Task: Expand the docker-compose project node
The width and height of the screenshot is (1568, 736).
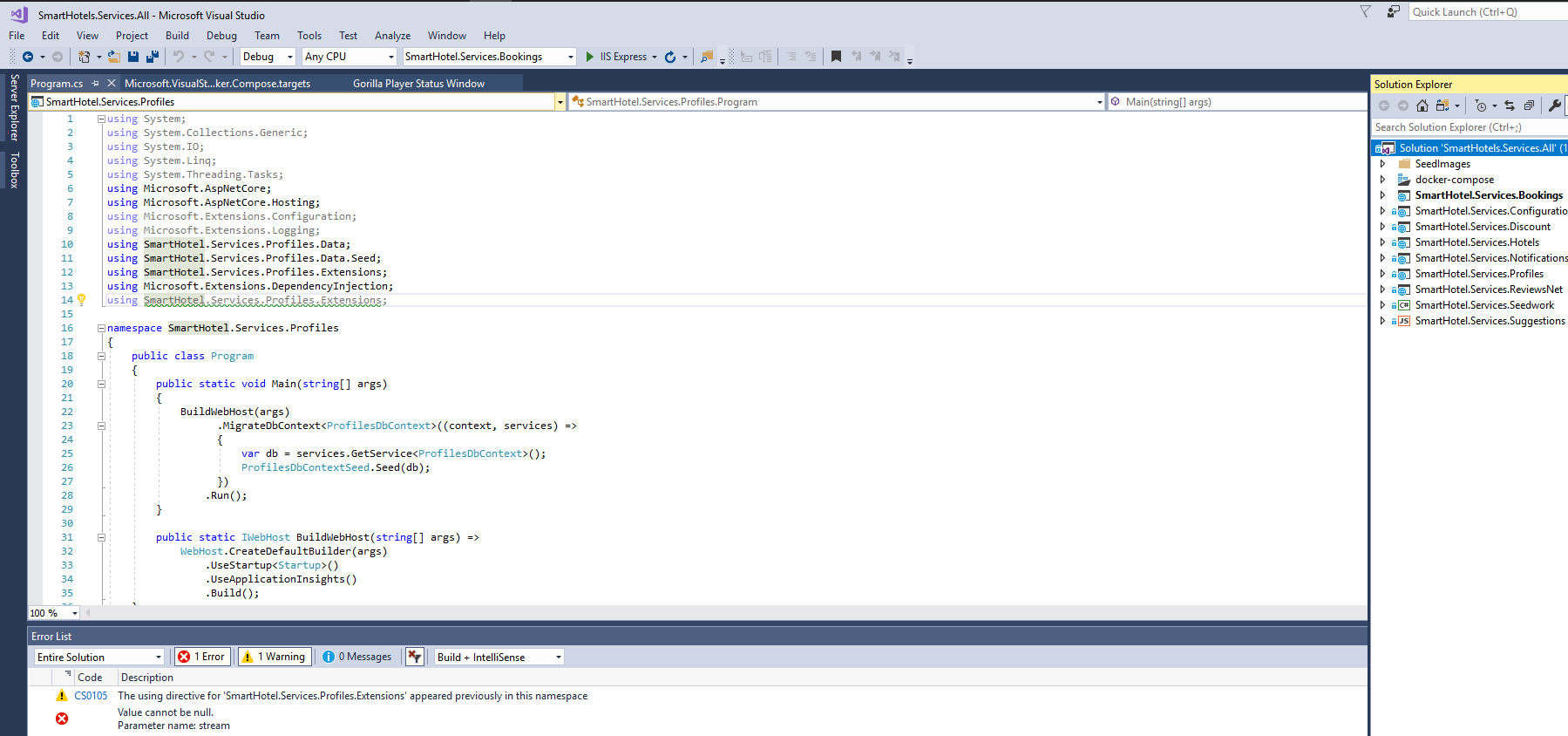Action: (1382, 180)
